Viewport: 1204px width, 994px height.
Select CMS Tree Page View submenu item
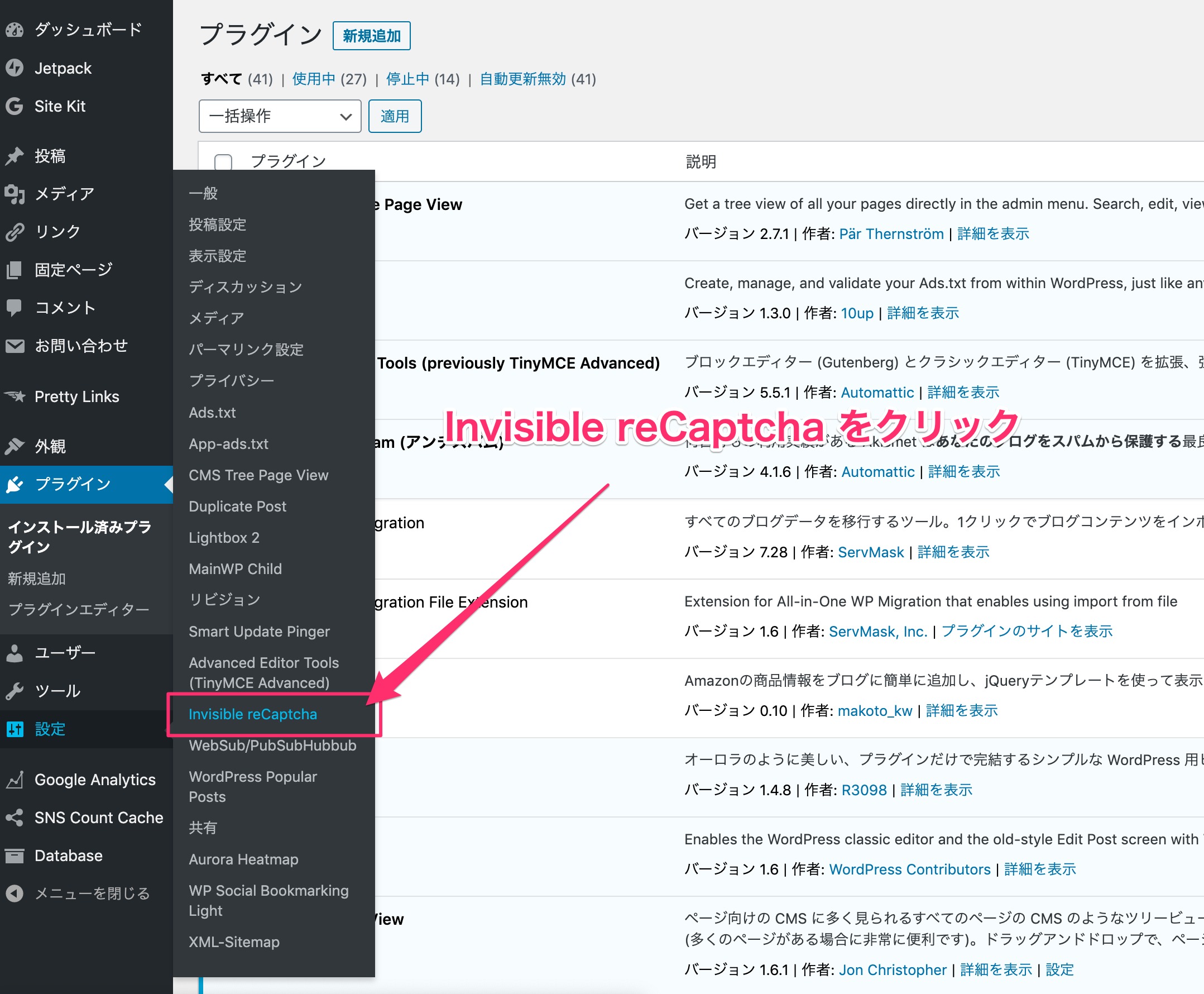pyautogui.click(x=258, y=475)
